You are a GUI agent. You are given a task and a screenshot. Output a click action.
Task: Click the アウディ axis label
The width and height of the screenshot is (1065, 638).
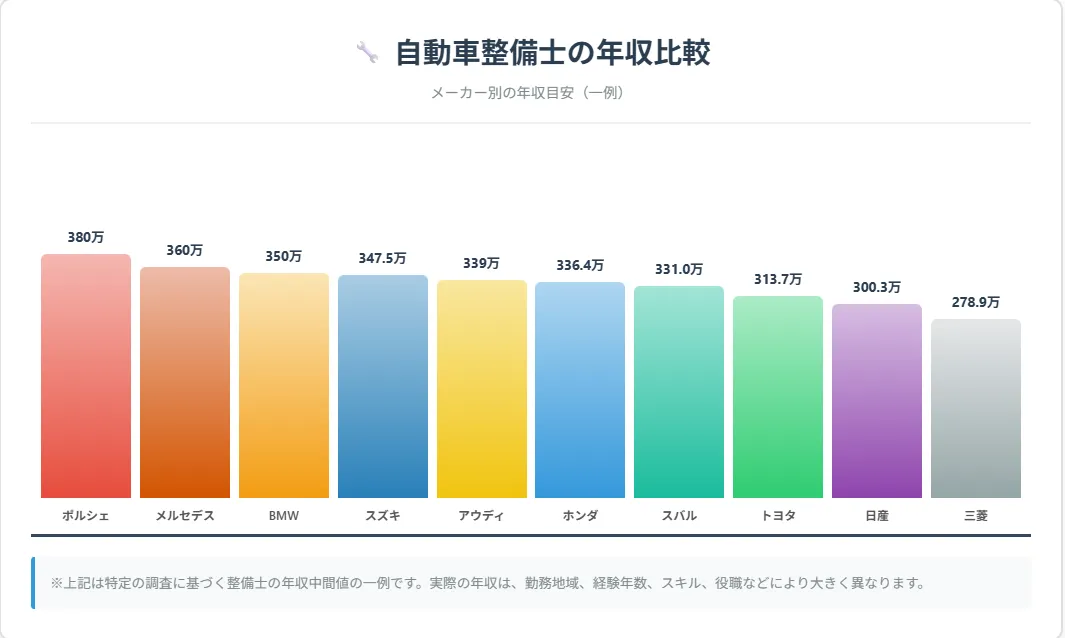(482, 516)
